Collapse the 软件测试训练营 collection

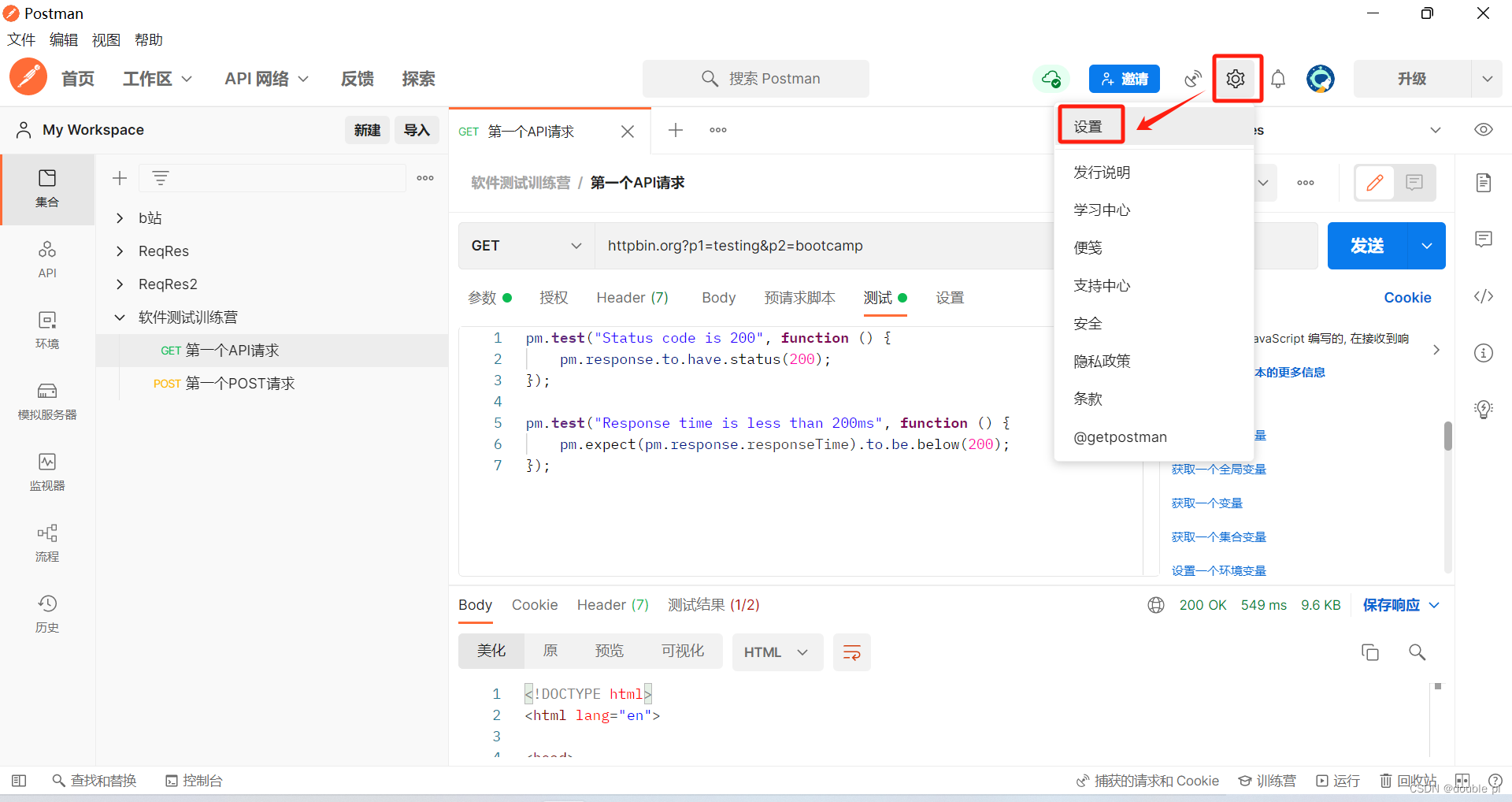coord(120,317)
